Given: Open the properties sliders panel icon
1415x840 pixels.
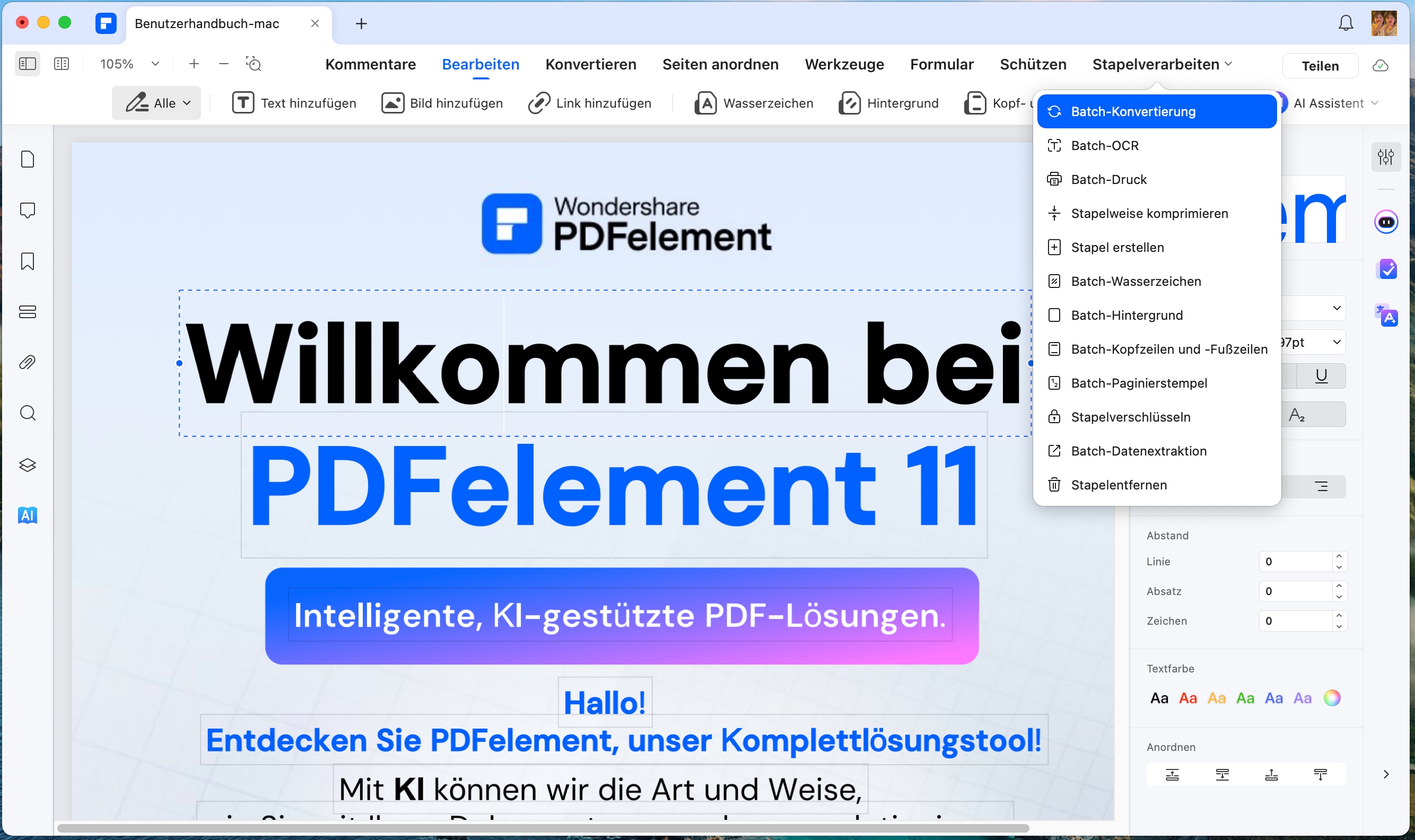Looking at the screenshot, I should click(1386, 157).
